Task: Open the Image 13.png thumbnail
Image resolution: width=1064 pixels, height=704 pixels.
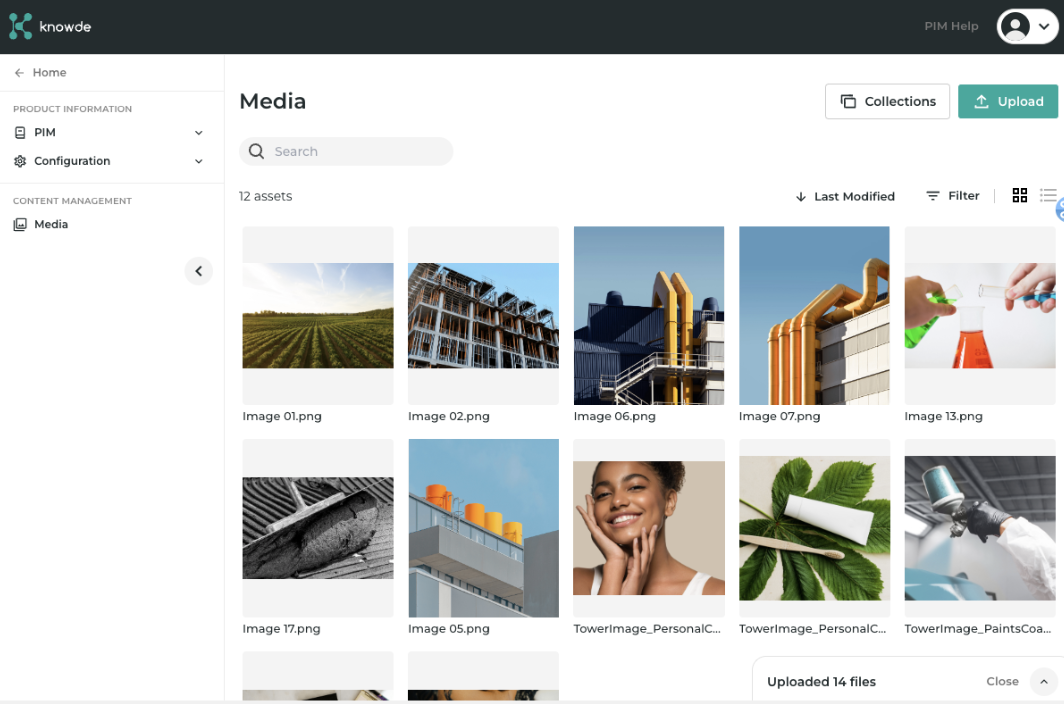Action: tap(980, 315)
